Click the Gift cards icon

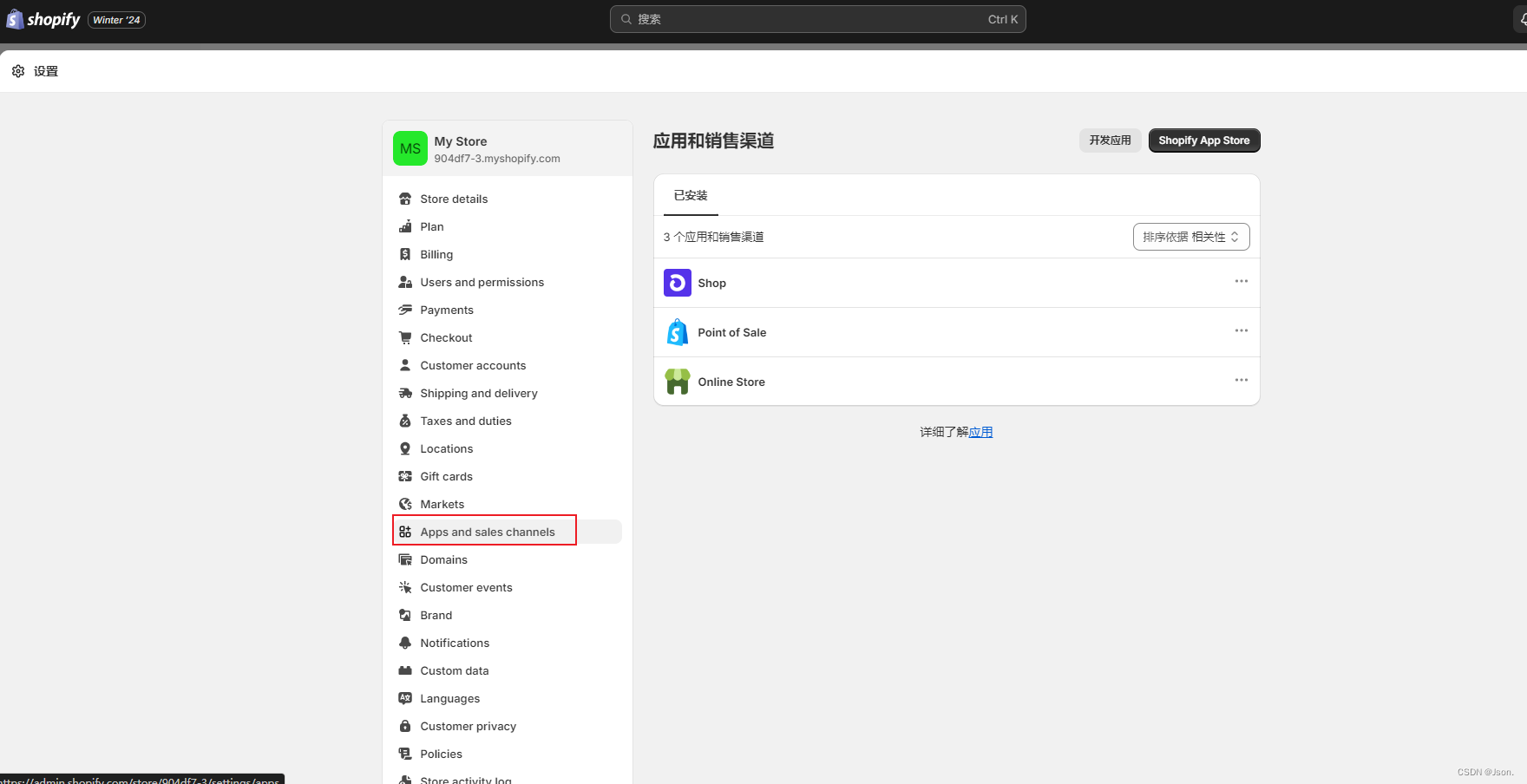pyautogui.click(x=405, y=476)
